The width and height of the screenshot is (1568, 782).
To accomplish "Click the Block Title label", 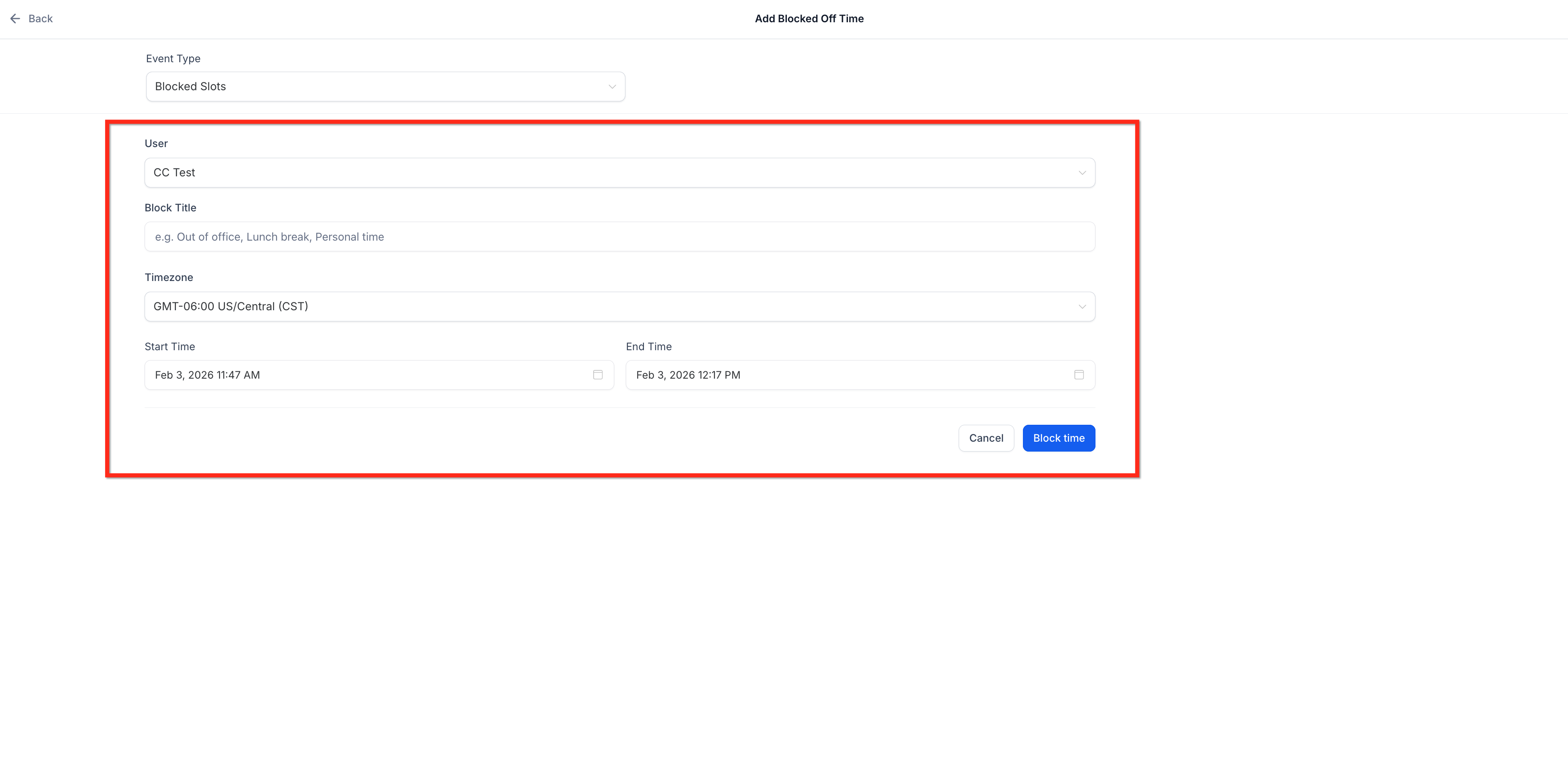I will coord(171,208).
